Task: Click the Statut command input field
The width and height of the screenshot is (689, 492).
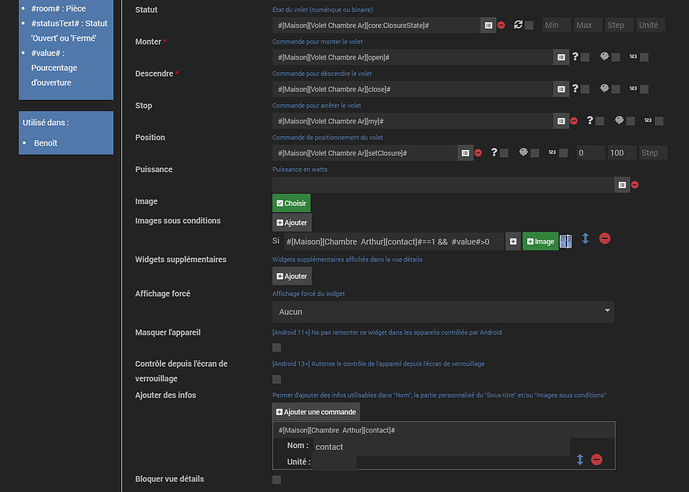Action: coord(376,25)
